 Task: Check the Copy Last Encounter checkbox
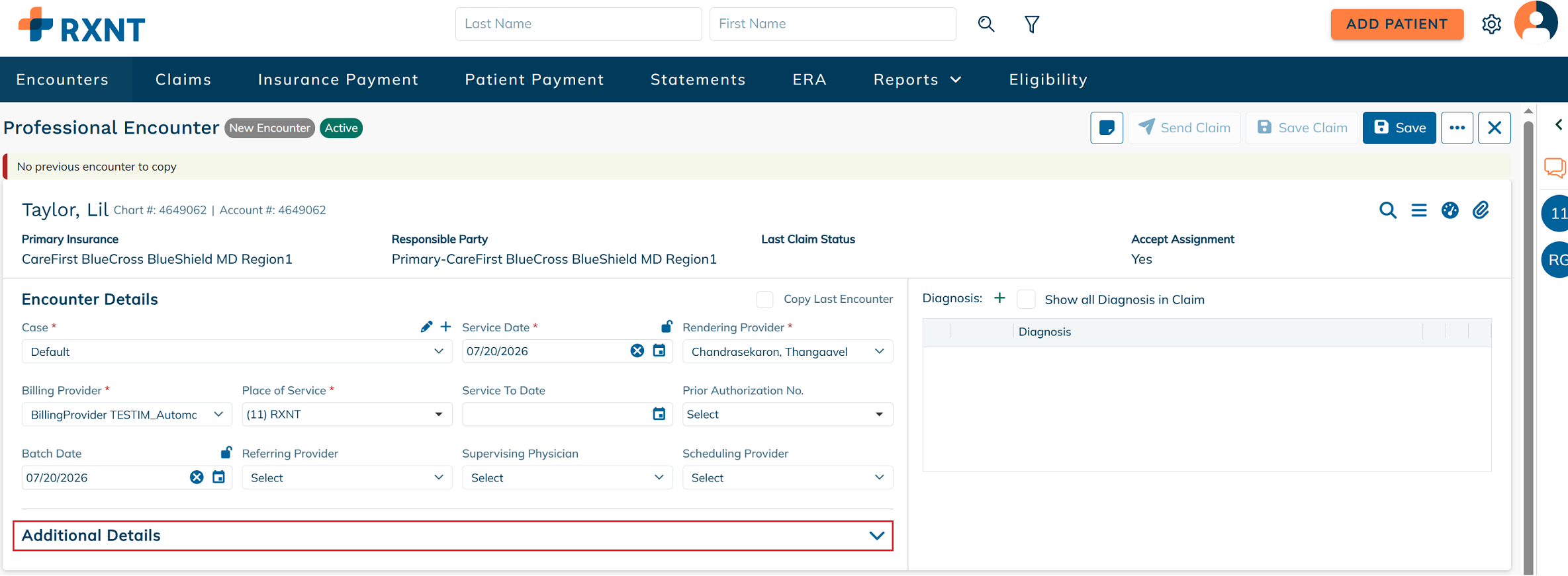click(764, 299)
